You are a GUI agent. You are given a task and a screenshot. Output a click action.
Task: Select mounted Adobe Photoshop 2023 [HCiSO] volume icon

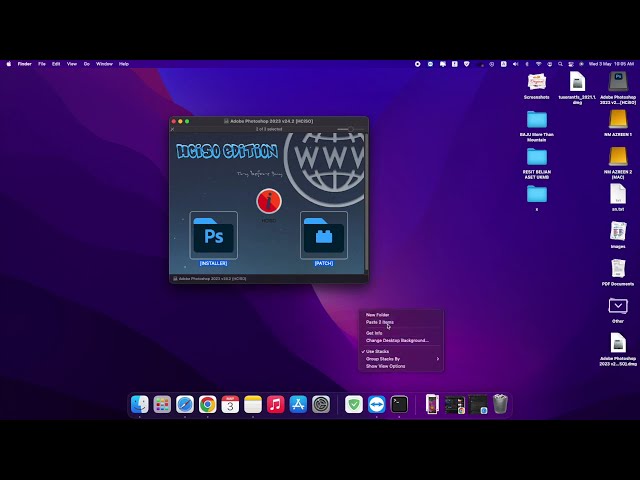click(618, 82)
